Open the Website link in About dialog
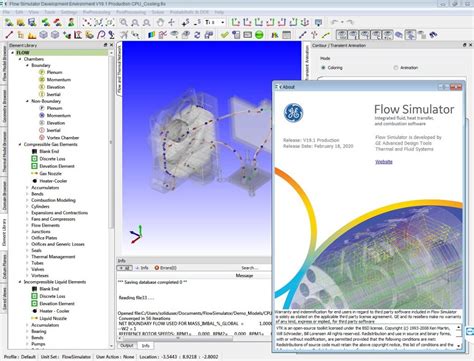474x361 pixels. tap(384, 162)
